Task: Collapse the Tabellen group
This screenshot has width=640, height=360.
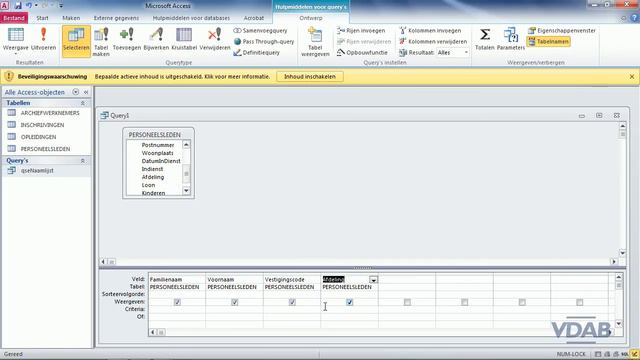Action: point(82,103)
